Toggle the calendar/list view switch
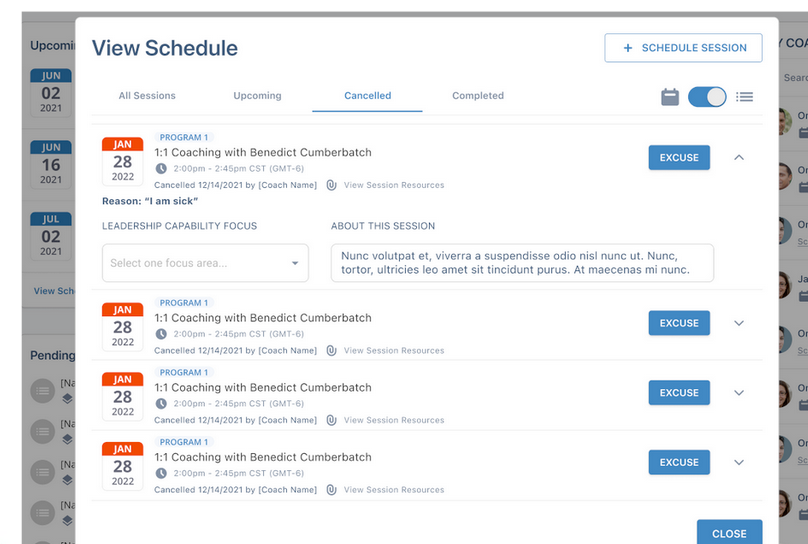 click(x=707, y=97)
